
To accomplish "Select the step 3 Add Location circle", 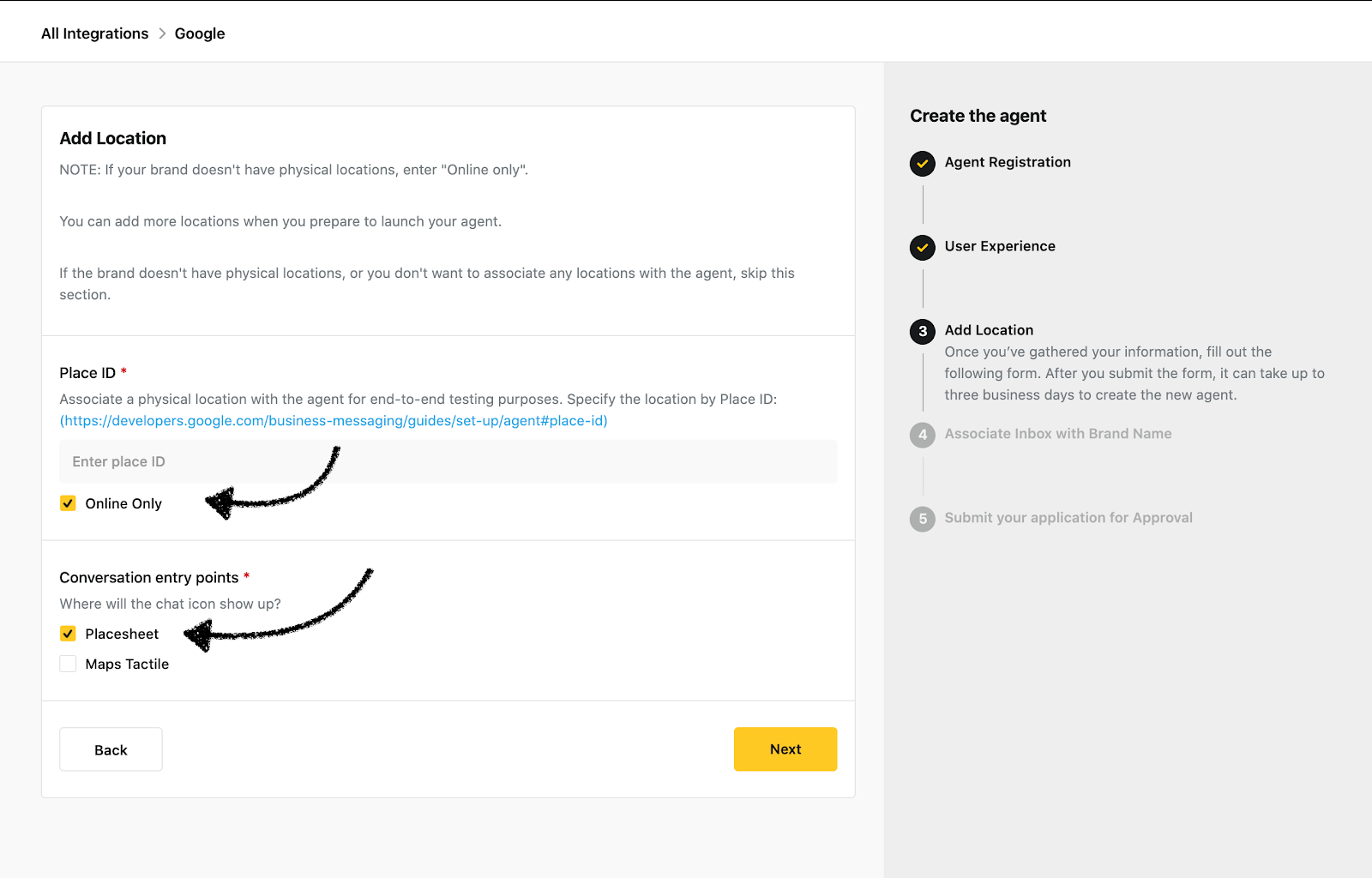I will [923, 331].
